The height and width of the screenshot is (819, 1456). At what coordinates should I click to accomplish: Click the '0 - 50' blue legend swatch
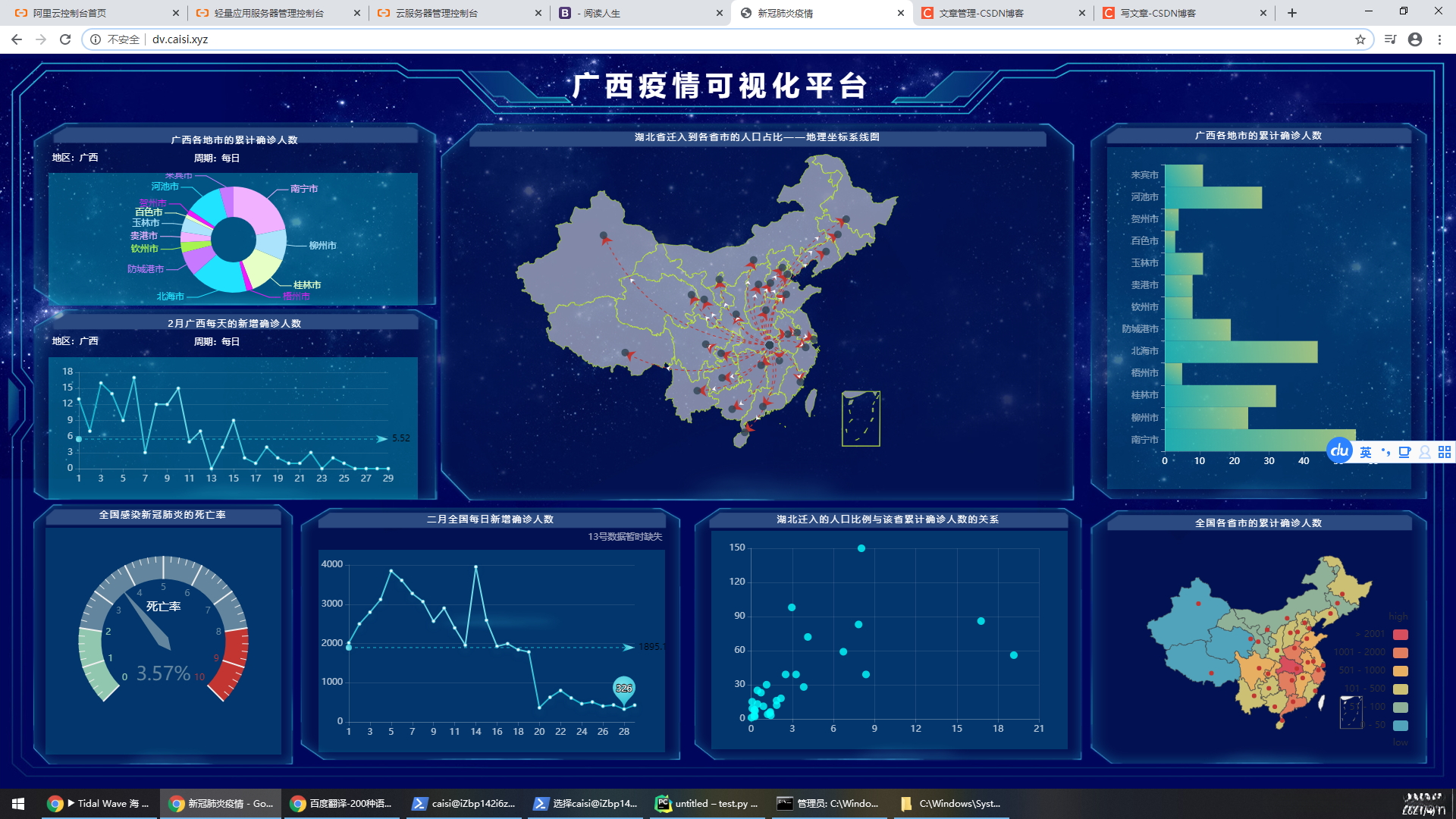1401,726
